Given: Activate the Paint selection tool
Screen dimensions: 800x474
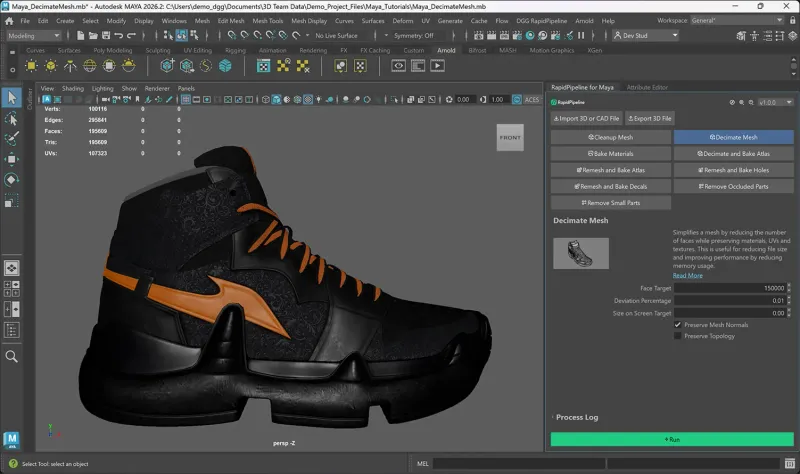Looking at the screenshot, I should coord(11,138).
